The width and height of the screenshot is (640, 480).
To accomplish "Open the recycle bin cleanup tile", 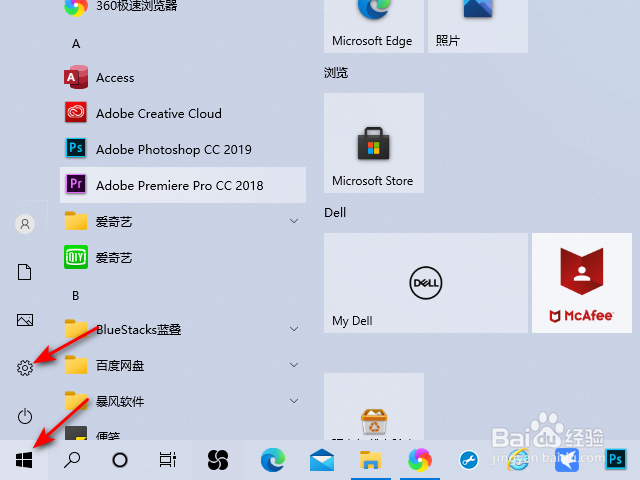I will [x=374, y=407].
